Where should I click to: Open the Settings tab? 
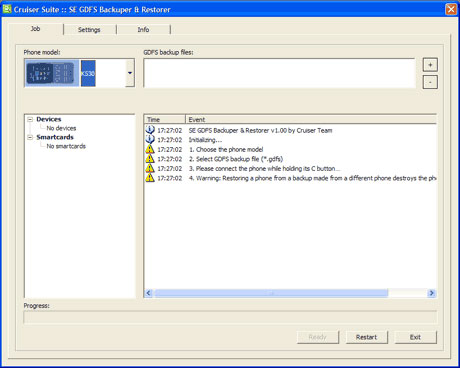(x=89, y=30)
